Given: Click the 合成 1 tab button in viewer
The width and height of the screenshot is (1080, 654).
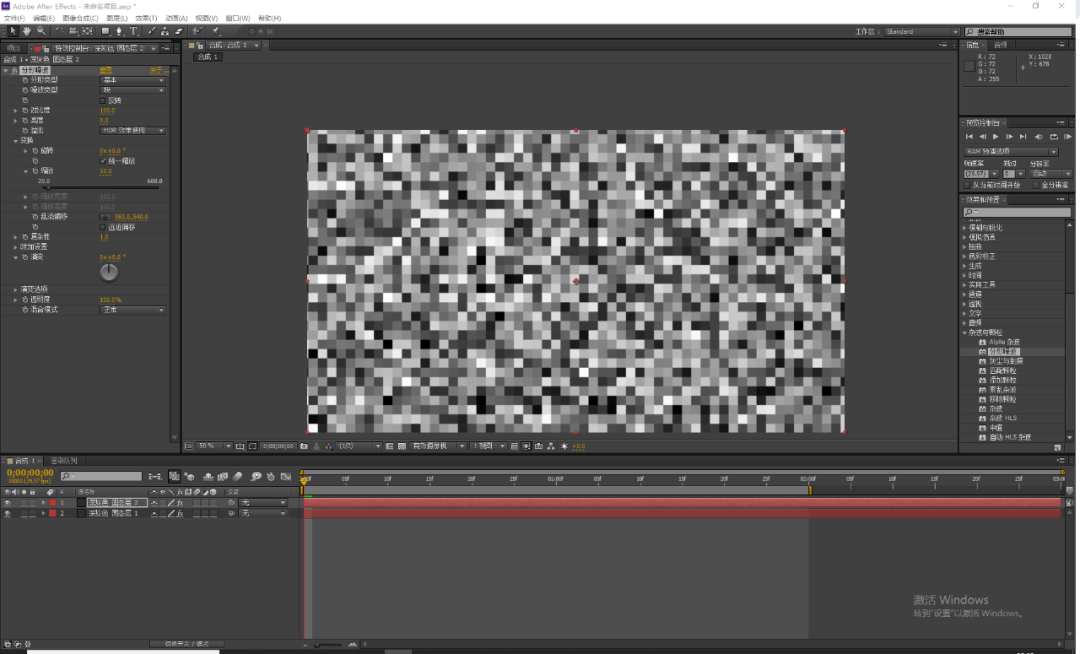Looking at the screenshot, I should [x=208, y=57].
